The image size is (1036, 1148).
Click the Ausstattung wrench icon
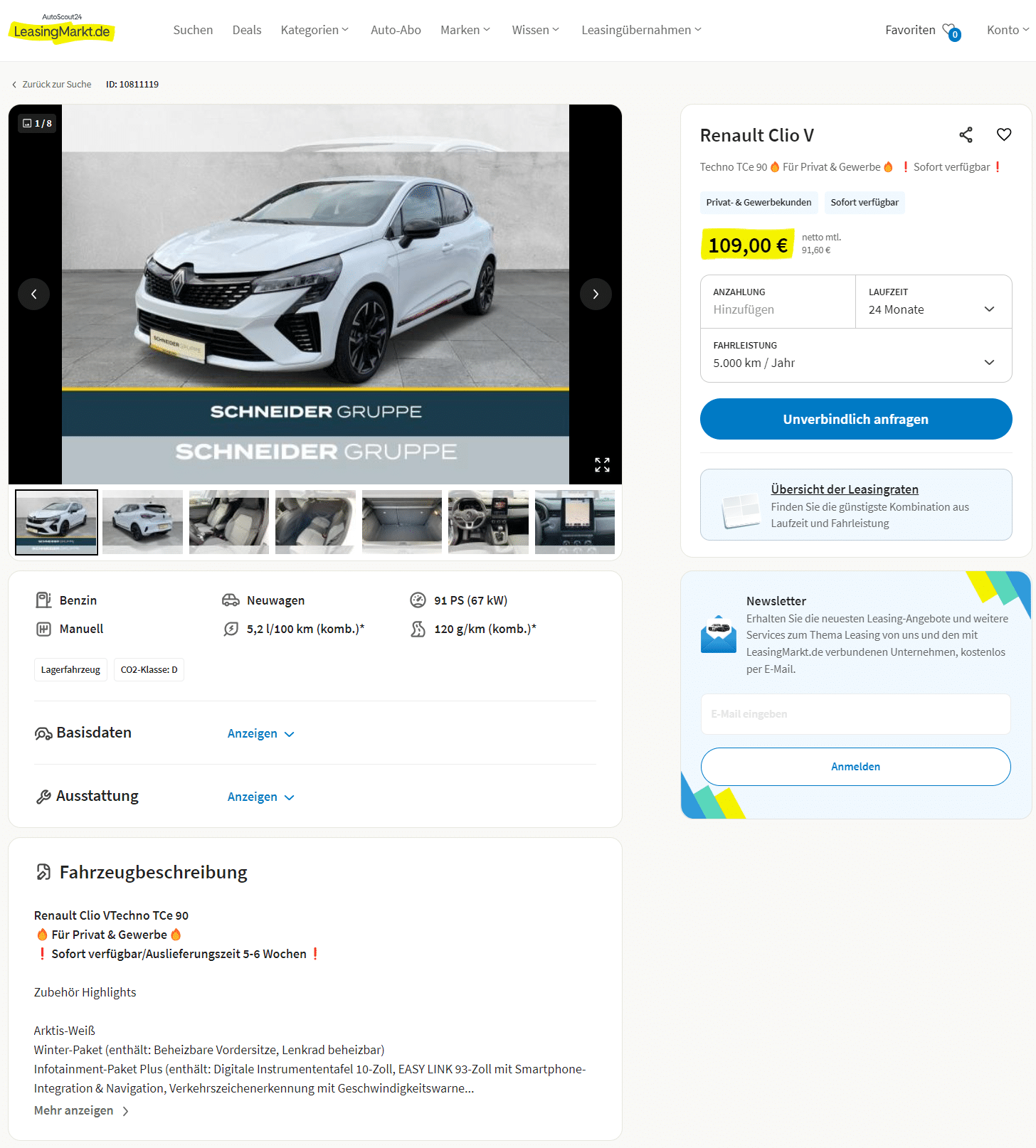(x=43, y=797)
